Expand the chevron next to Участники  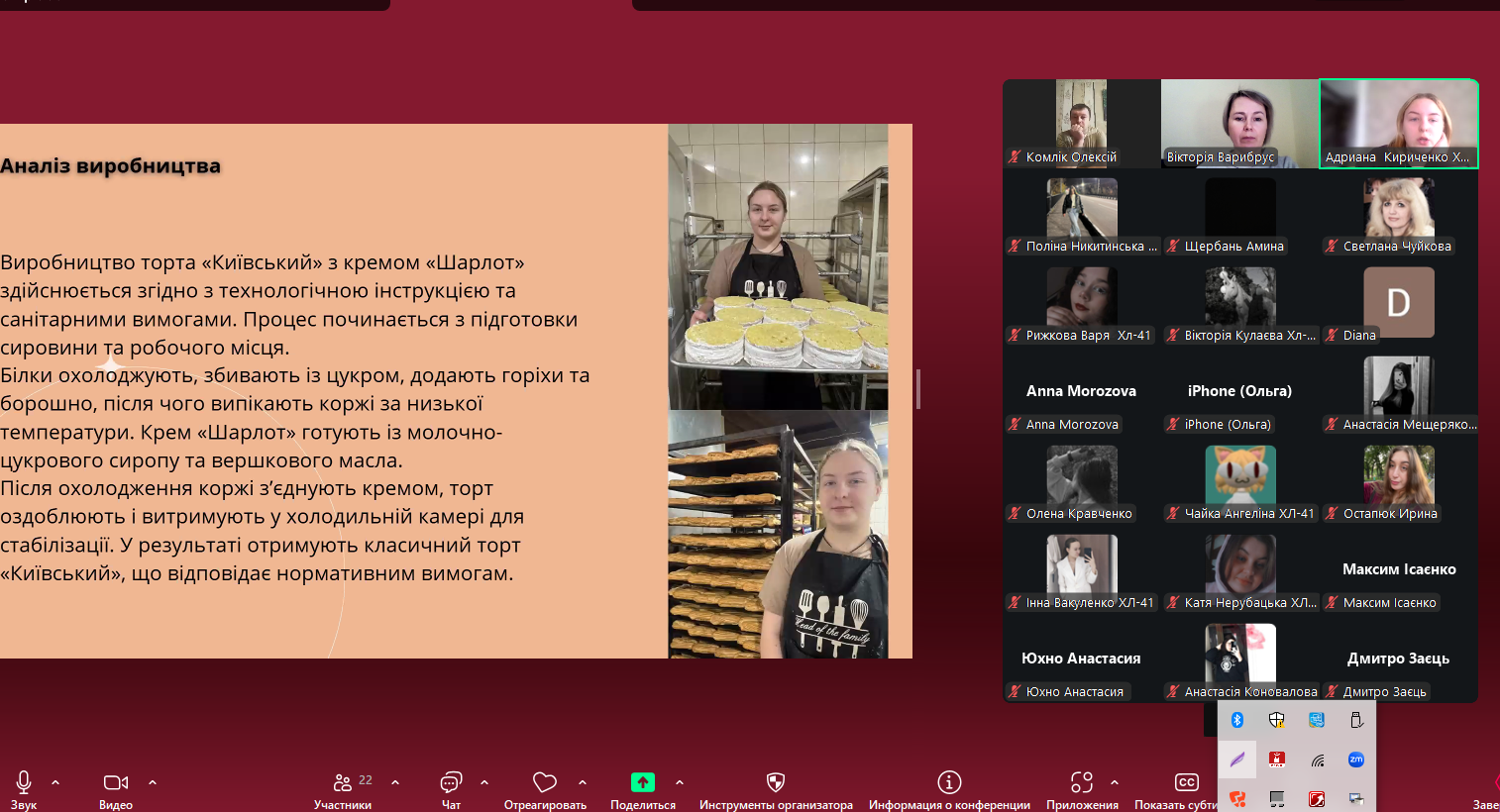pyautogui.click(x=395, y=782)
